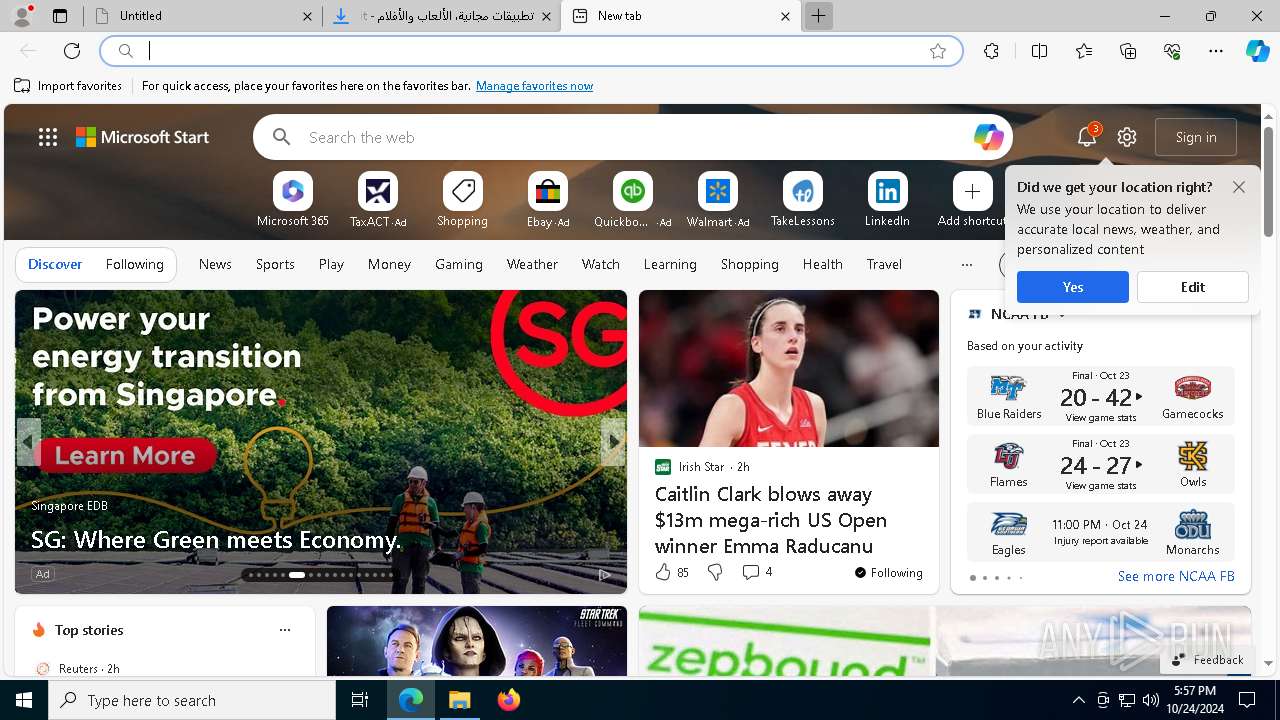The width and height of the screenshot is (1280, 720).
Task: Open the Walmart shortcut tile
Action: [717, 199]
